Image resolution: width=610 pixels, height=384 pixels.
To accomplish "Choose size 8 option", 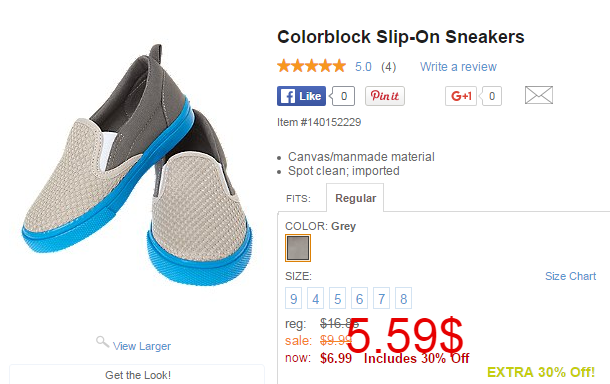I will coord(403,298).
